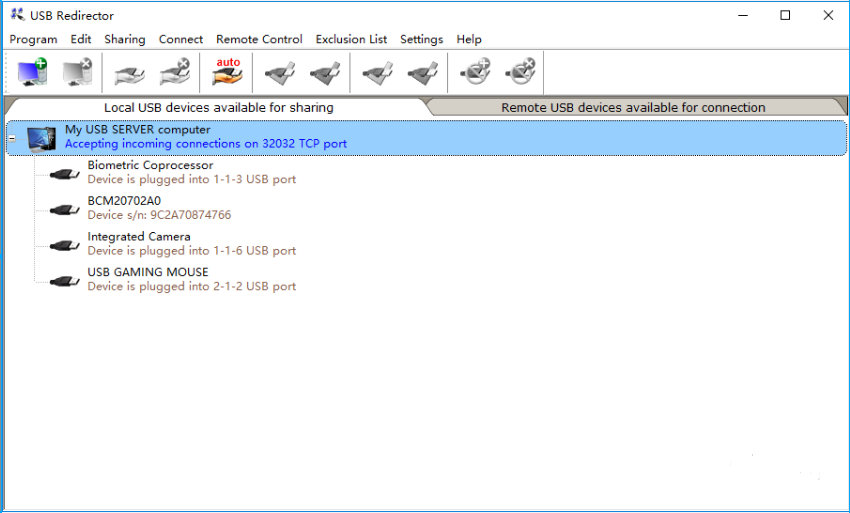Click the My USB SERVER computer monitor icon

click(x=41, y=138)
